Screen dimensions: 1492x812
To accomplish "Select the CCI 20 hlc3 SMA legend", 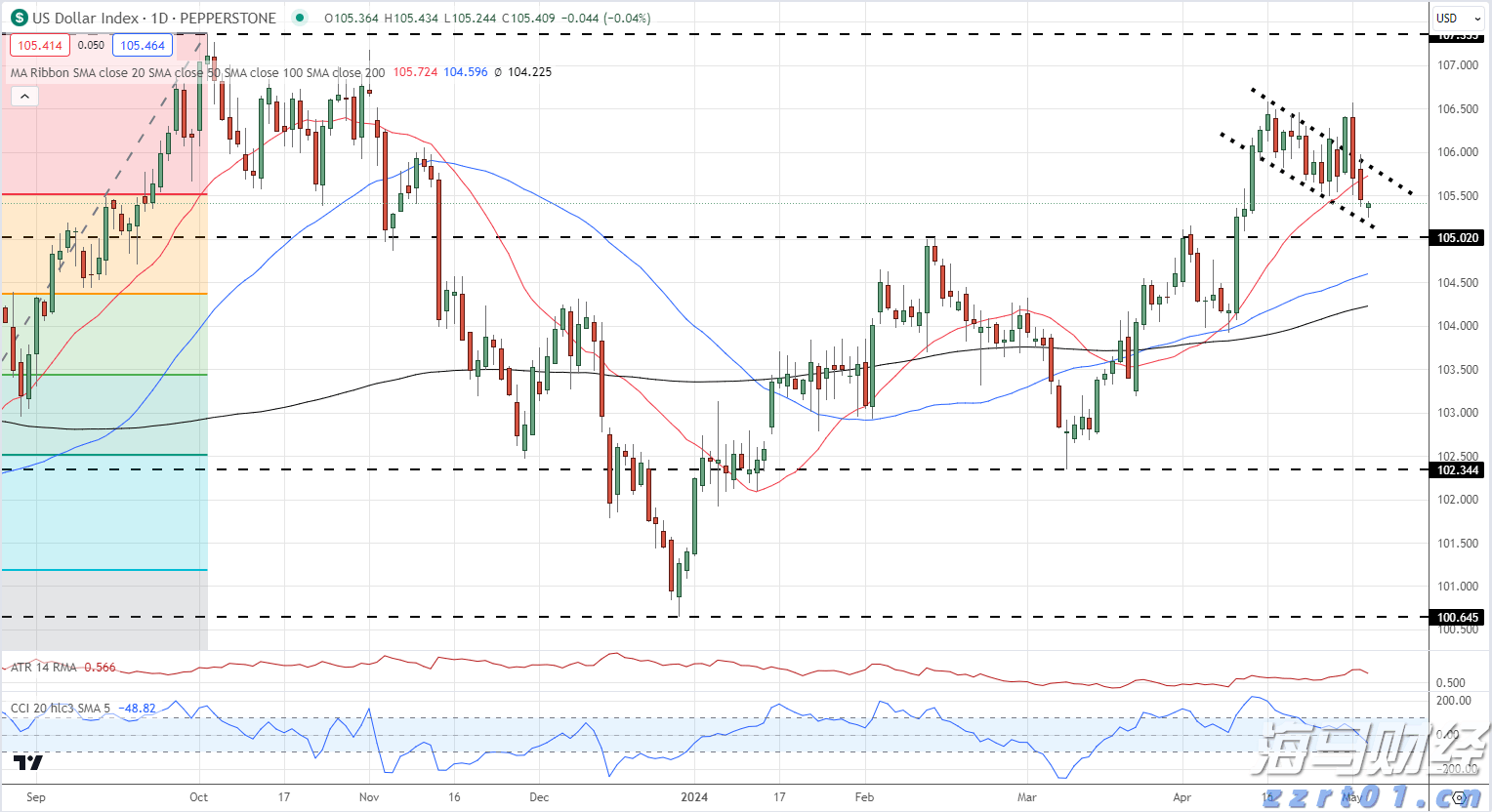I will (x=61, y=709).
